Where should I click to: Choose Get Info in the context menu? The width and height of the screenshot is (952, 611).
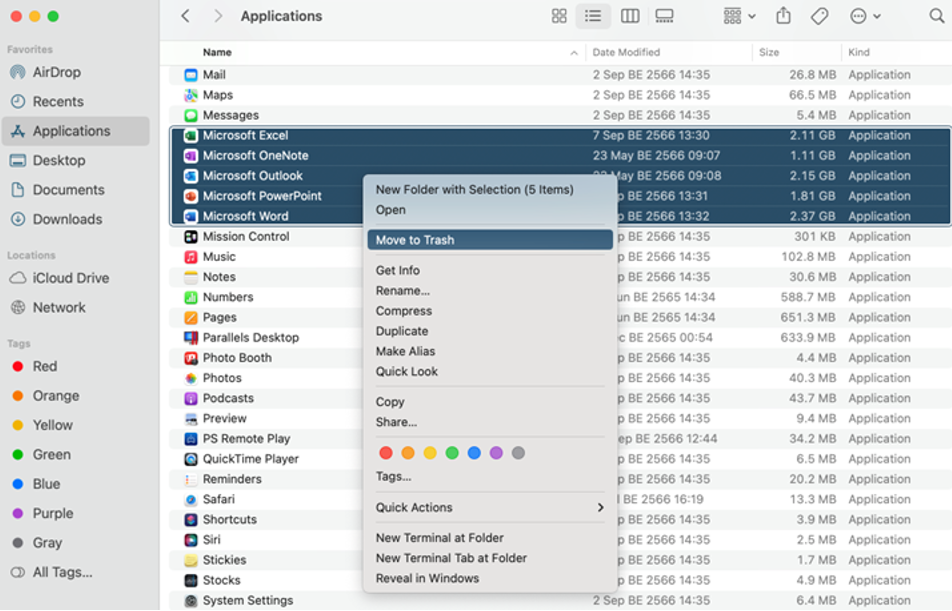pos(490,270)
